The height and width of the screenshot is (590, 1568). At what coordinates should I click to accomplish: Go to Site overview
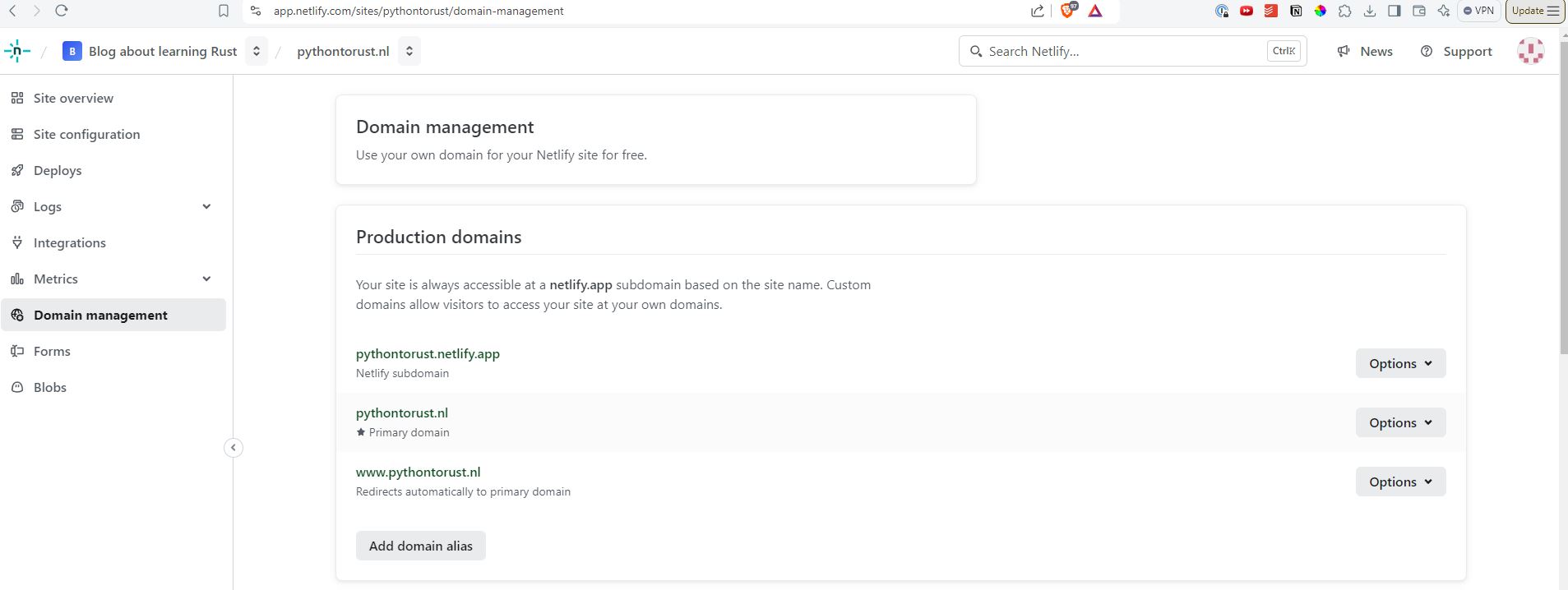[113, 98]
